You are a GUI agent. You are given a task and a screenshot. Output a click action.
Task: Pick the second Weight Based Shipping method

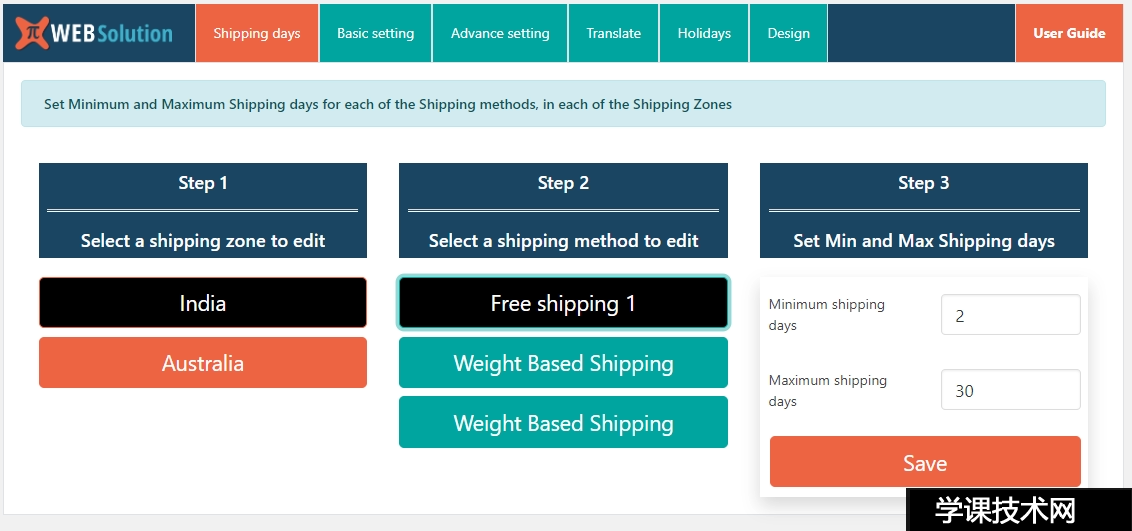563,423
